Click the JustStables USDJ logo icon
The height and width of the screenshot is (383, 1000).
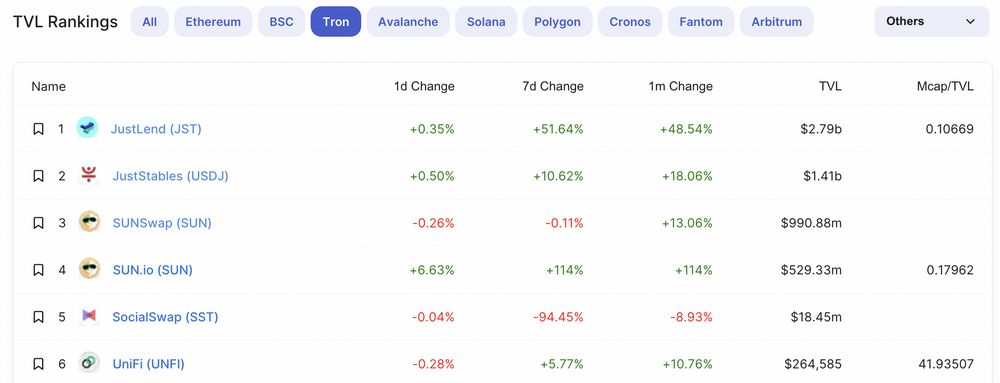point(89,175)
